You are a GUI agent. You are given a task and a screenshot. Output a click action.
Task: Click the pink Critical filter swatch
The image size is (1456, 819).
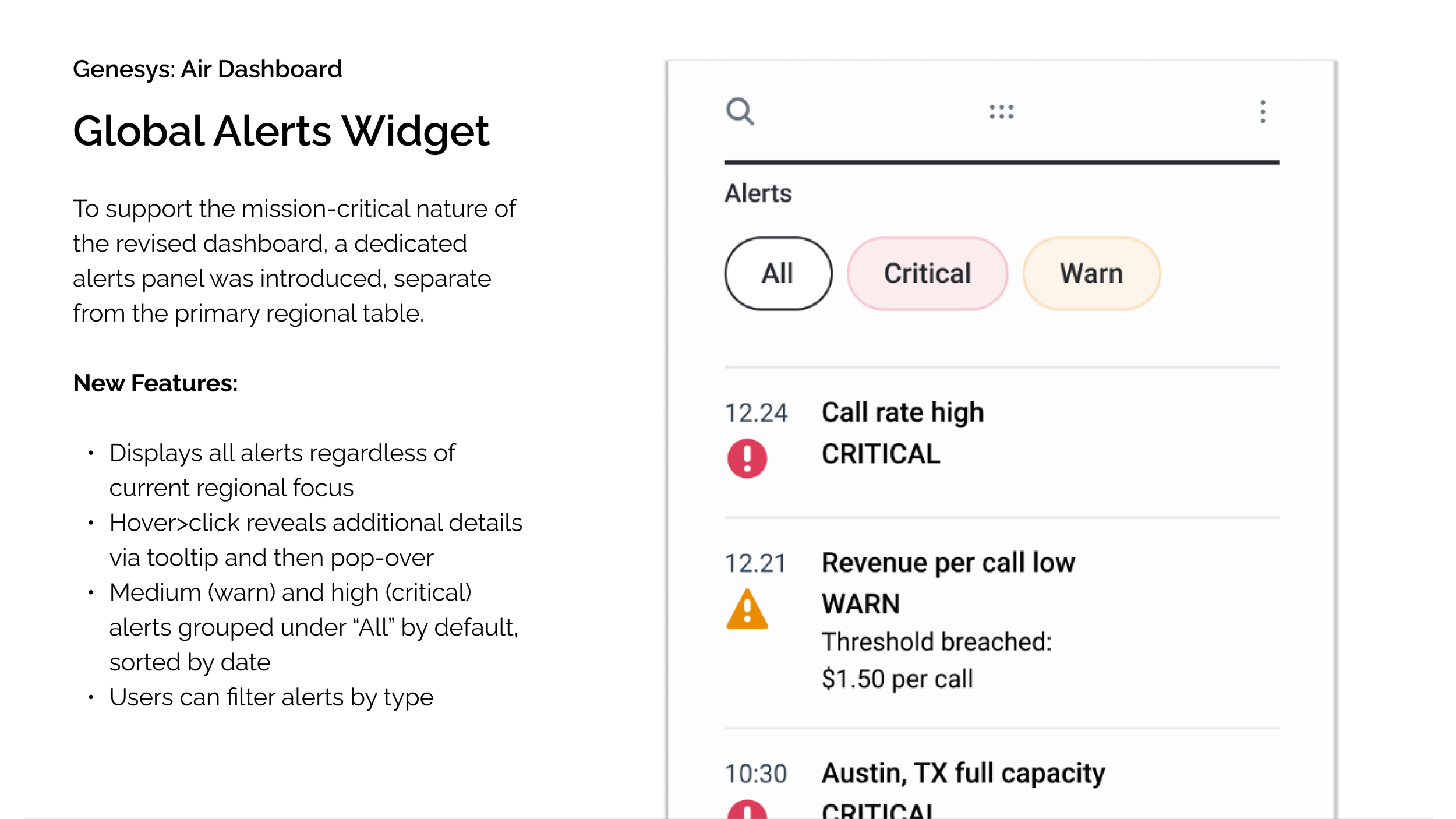click(x=927, y=273)
